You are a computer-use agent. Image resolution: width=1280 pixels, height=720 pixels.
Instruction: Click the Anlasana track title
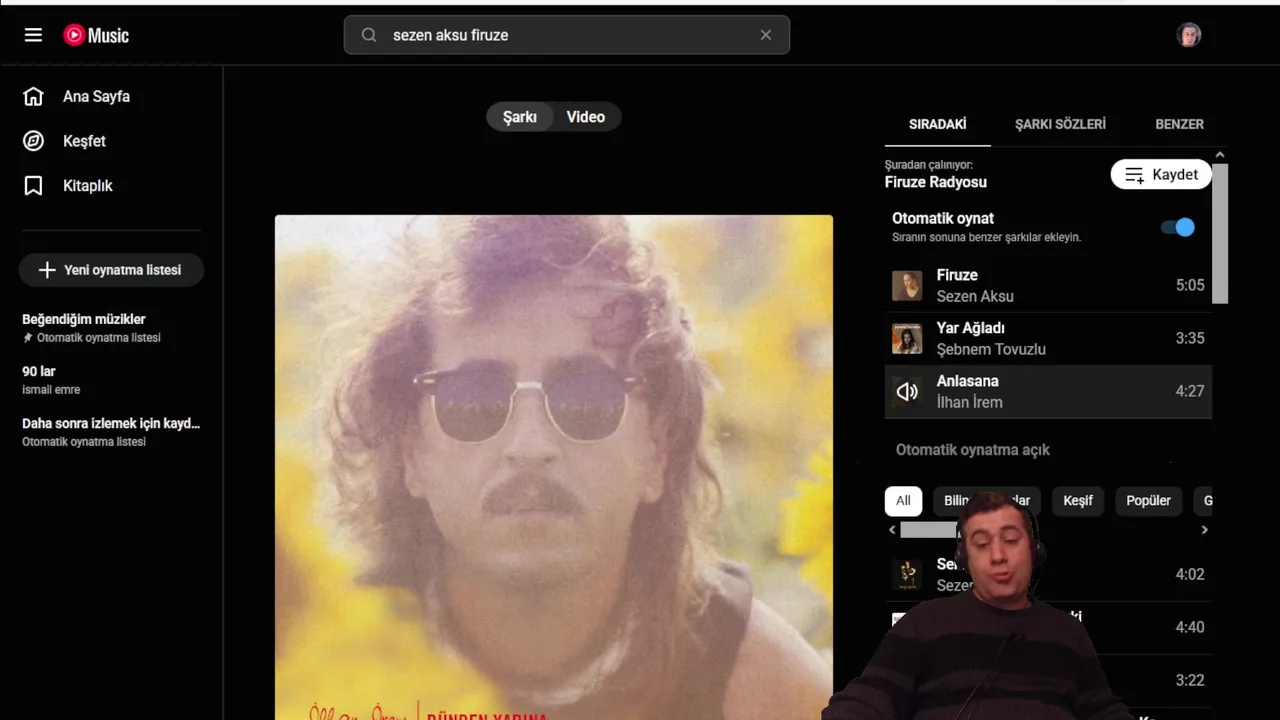[x=967, y=381]
